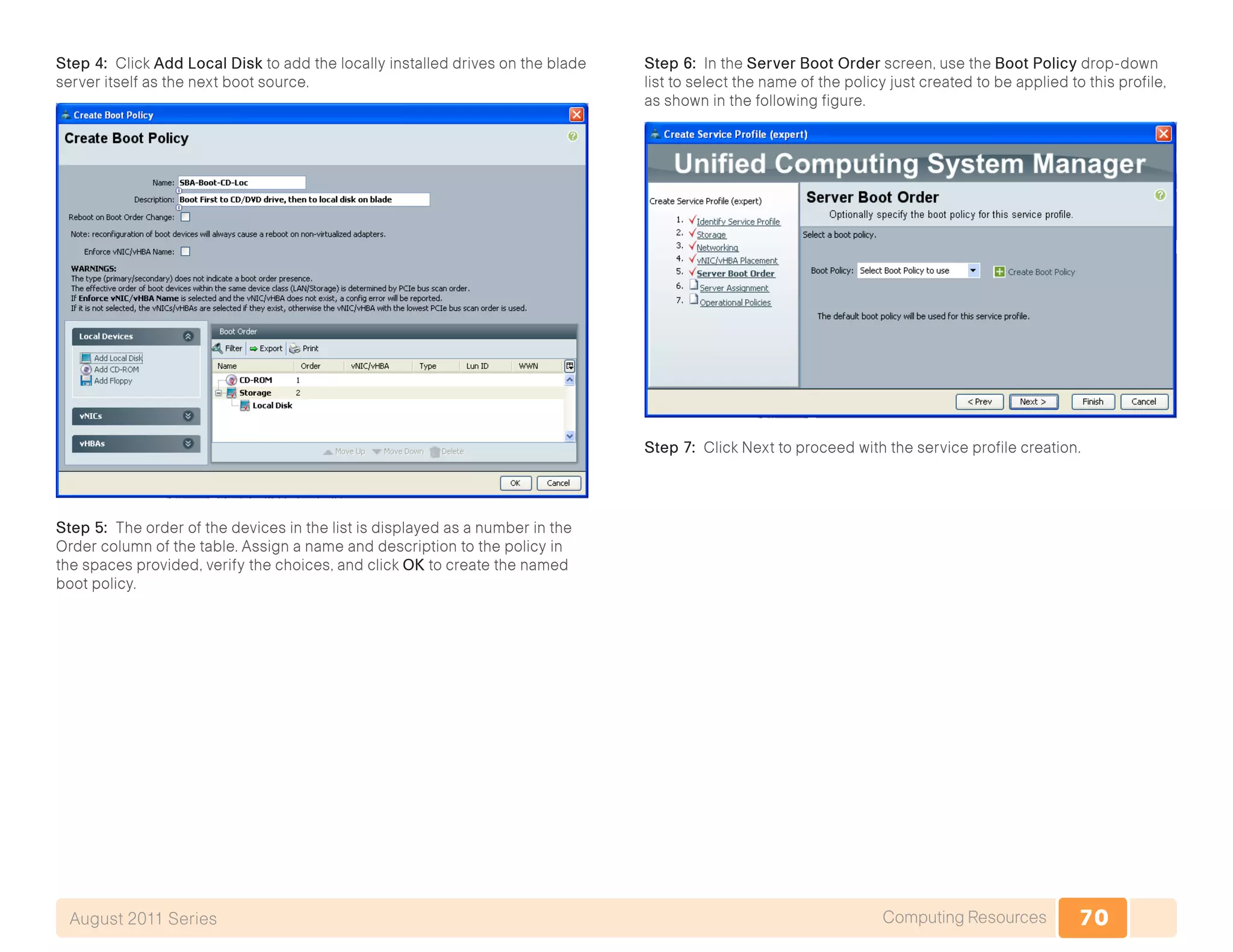Image resolution: width=1233 pixels, height=952 pixels.
Task: Click help icon in Server Boot Order
Action: tap(1160, 196)
